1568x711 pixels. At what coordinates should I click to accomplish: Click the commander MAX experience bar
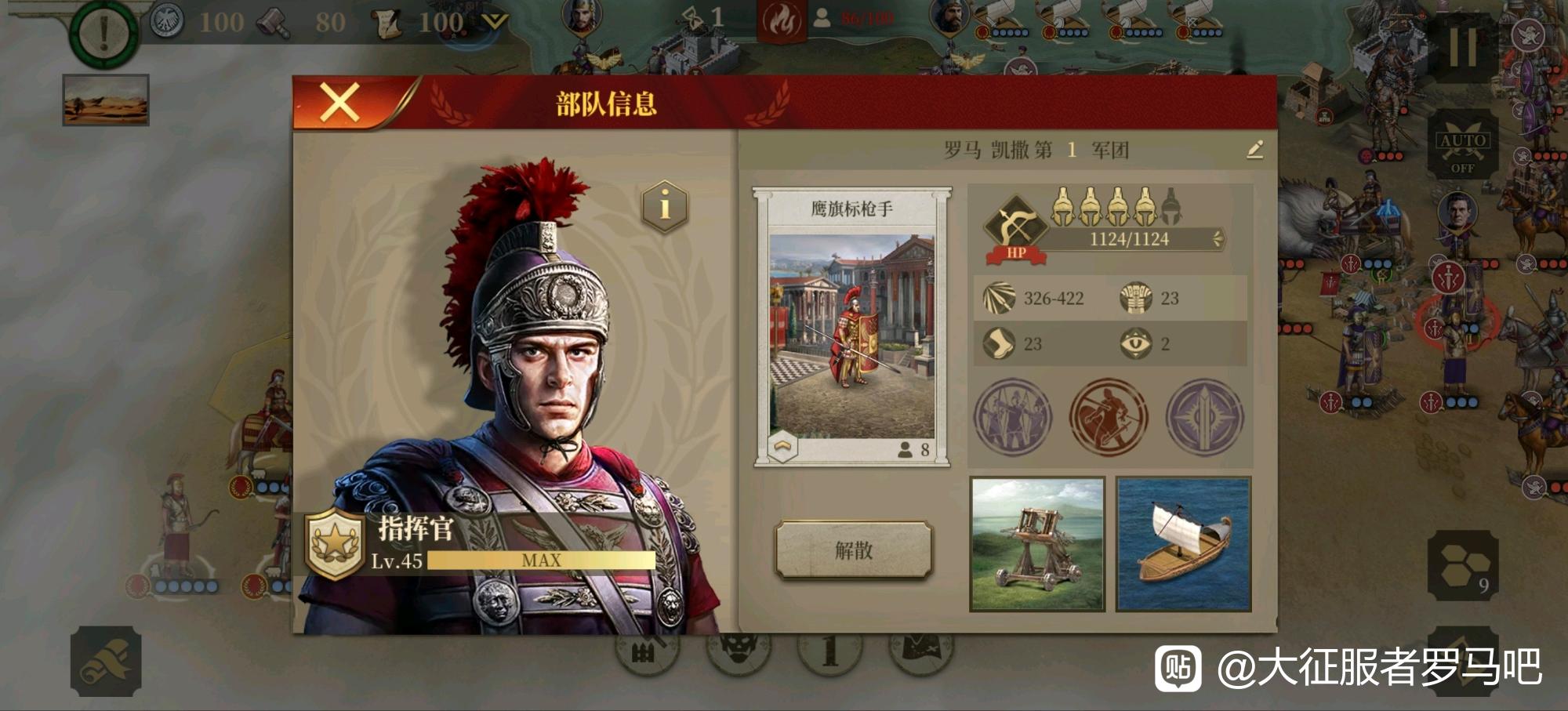coord(541,560)
